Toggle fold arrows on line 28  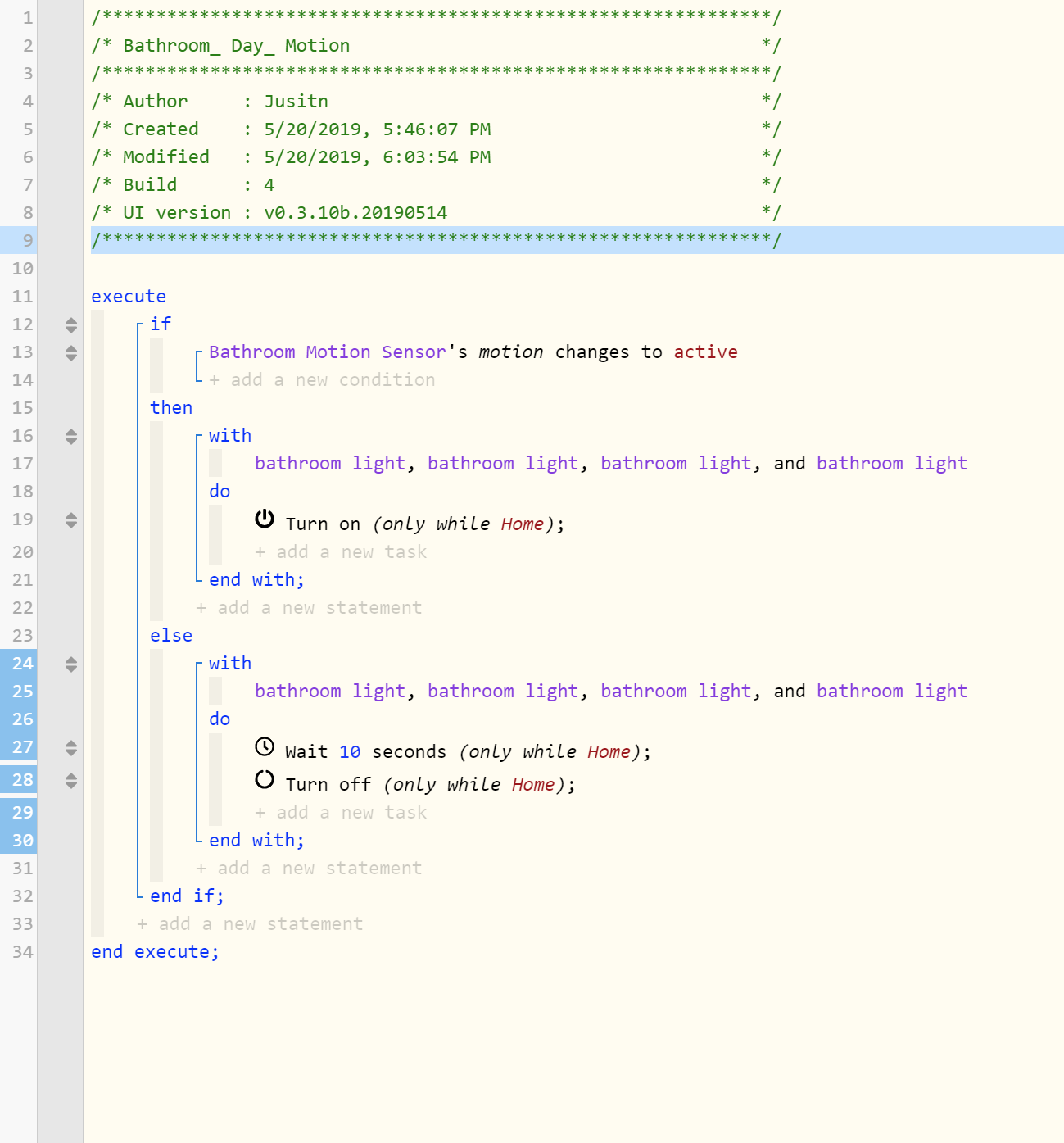71,780
